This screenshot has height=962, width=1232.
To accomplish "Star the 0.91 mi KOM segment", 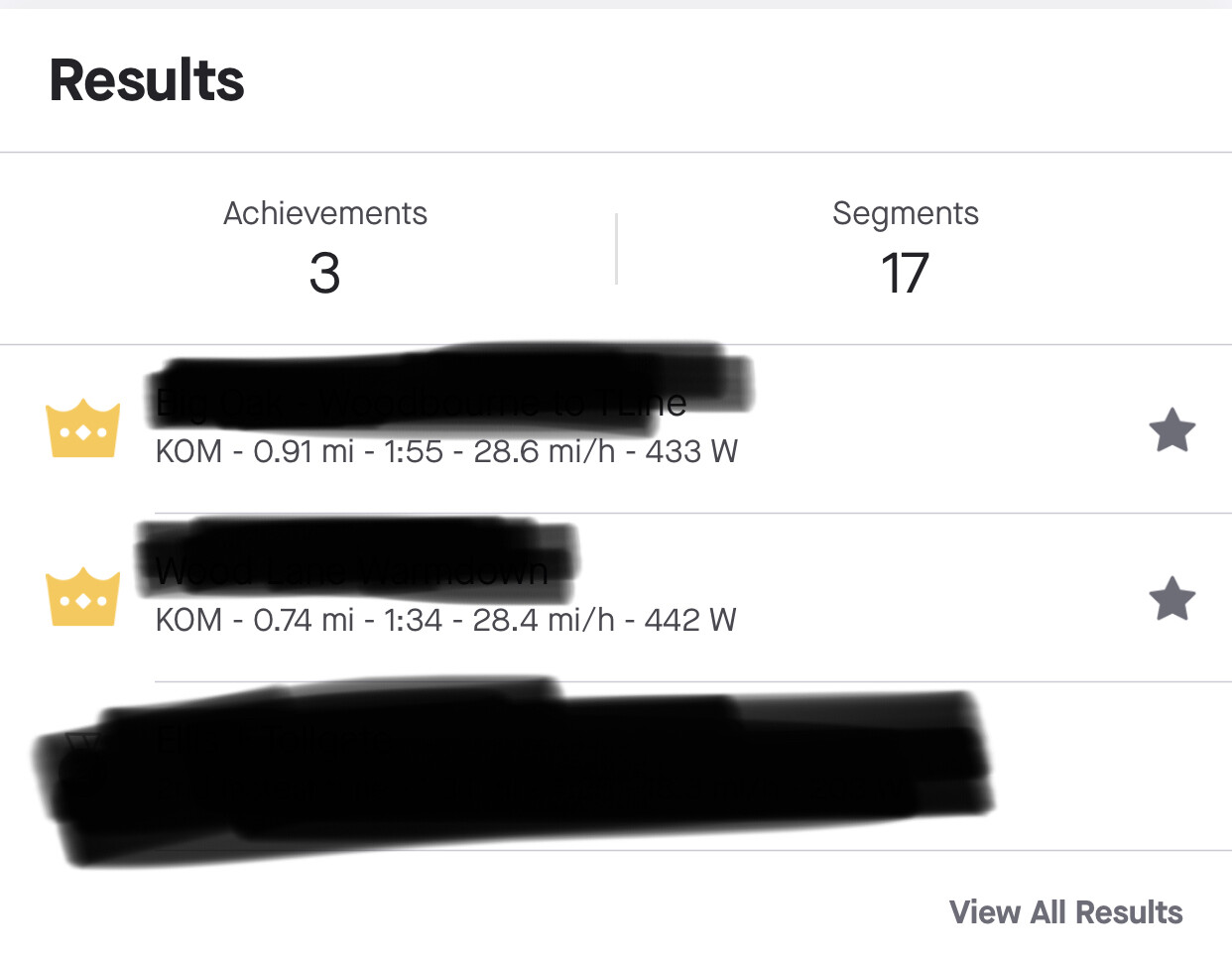I will [1171, 430].
